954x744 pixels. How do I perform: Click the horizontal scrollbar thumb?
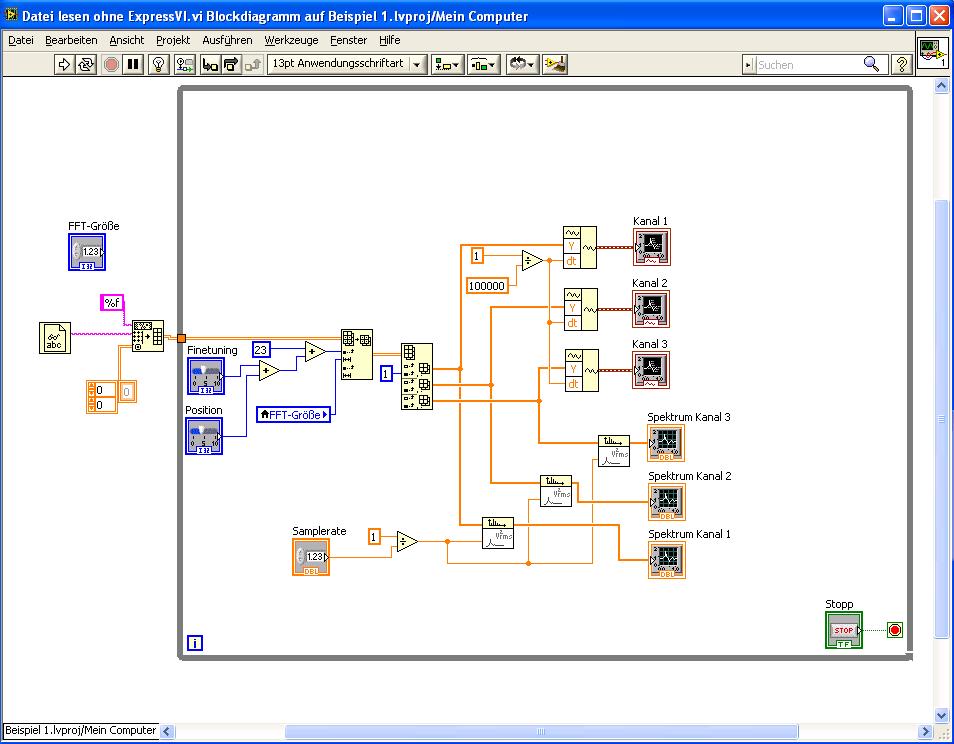(x=541, y=731)
